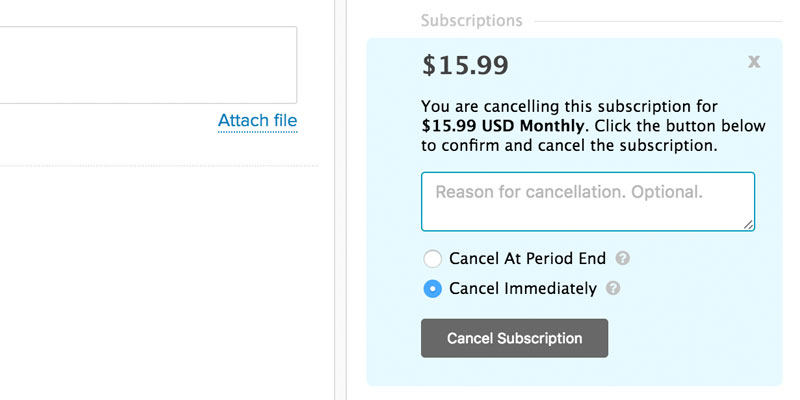Select the Cancel Immediately radio button
Image resolution: width=800 pixels, height=400 pixels.
[433, 289]
